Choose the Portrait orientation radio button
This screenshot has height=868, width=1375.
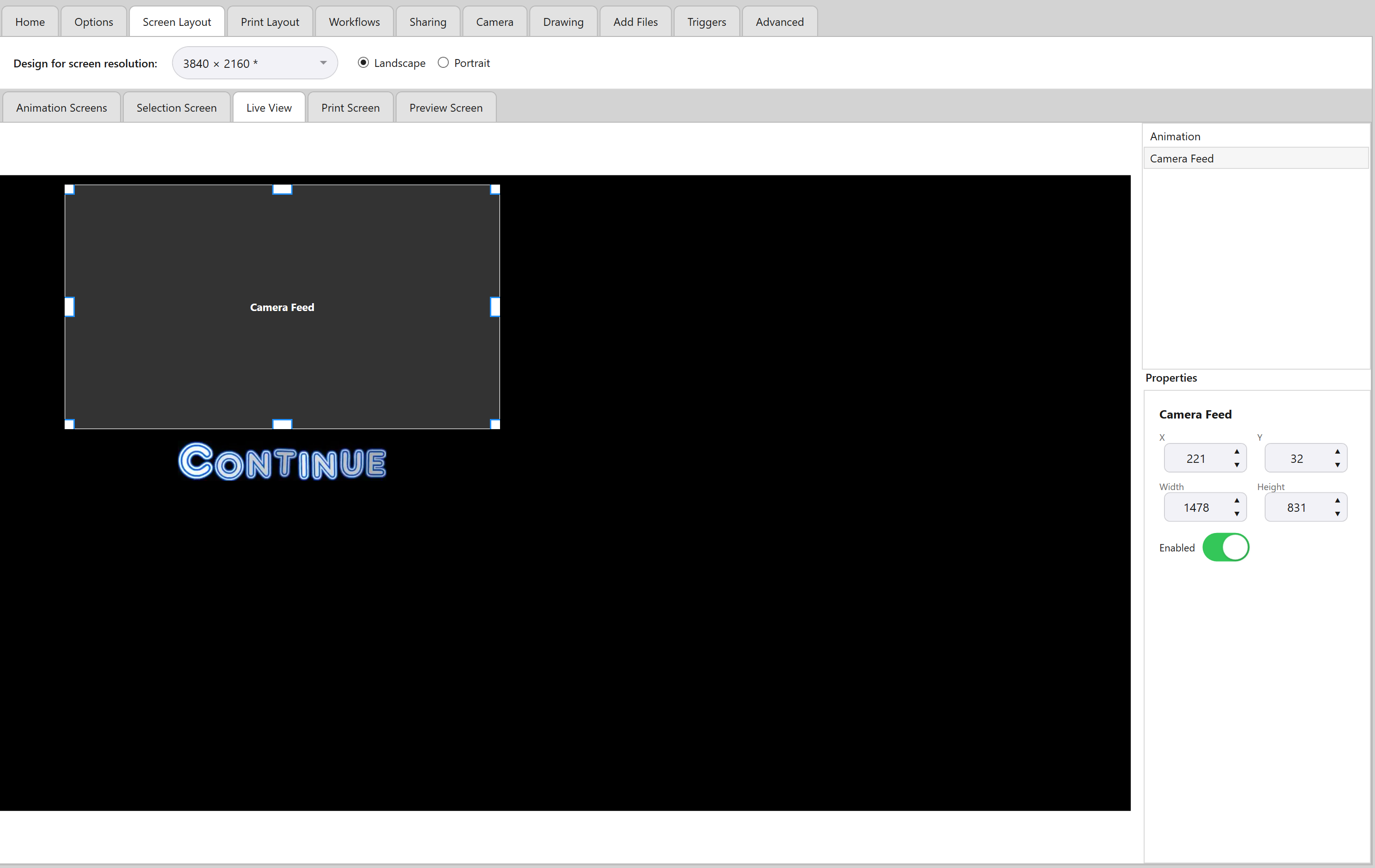(443, 63)
